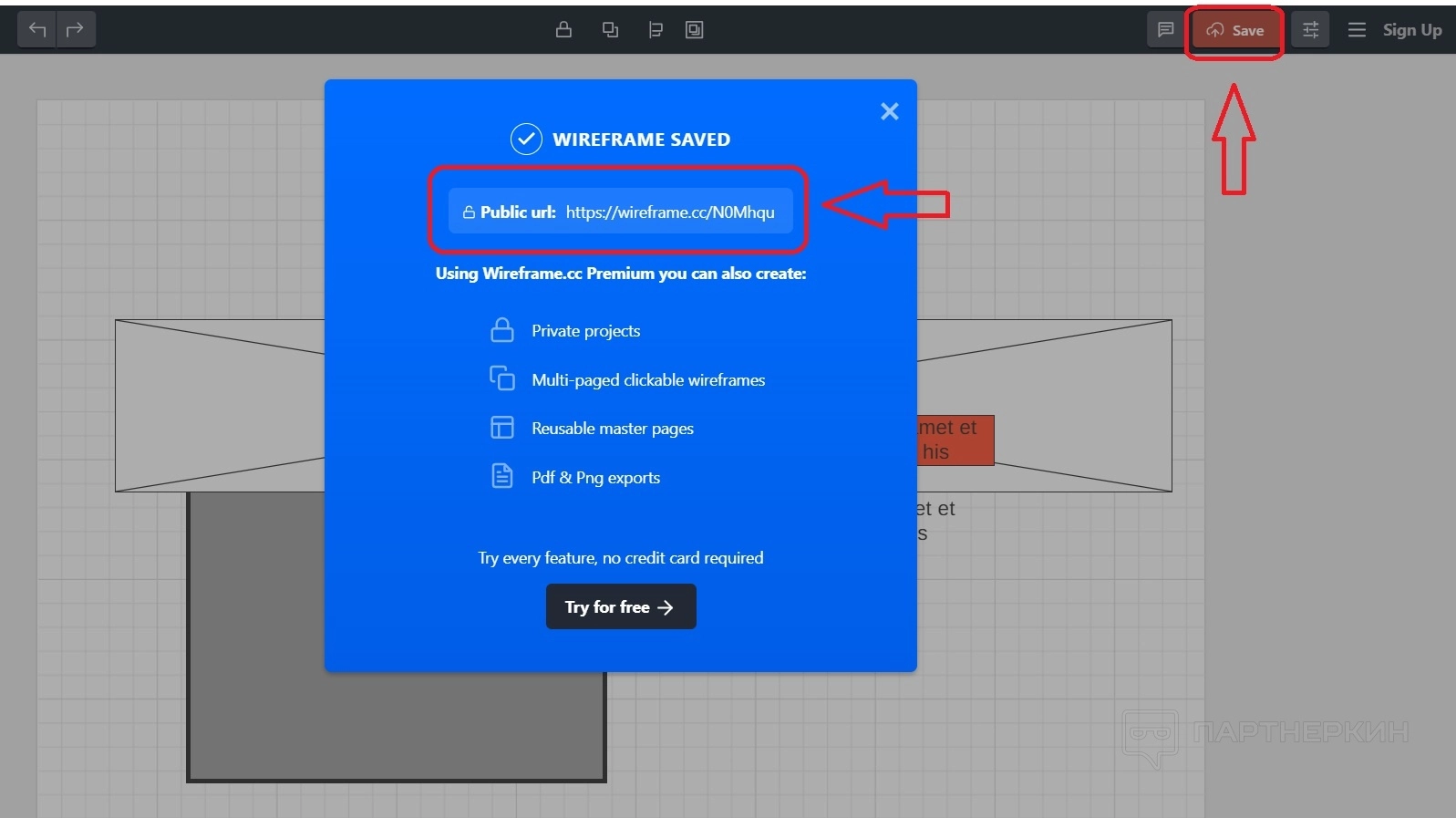1456x818 pixels.
Task: Open the hamburger menu
Action: point(1357,30)
